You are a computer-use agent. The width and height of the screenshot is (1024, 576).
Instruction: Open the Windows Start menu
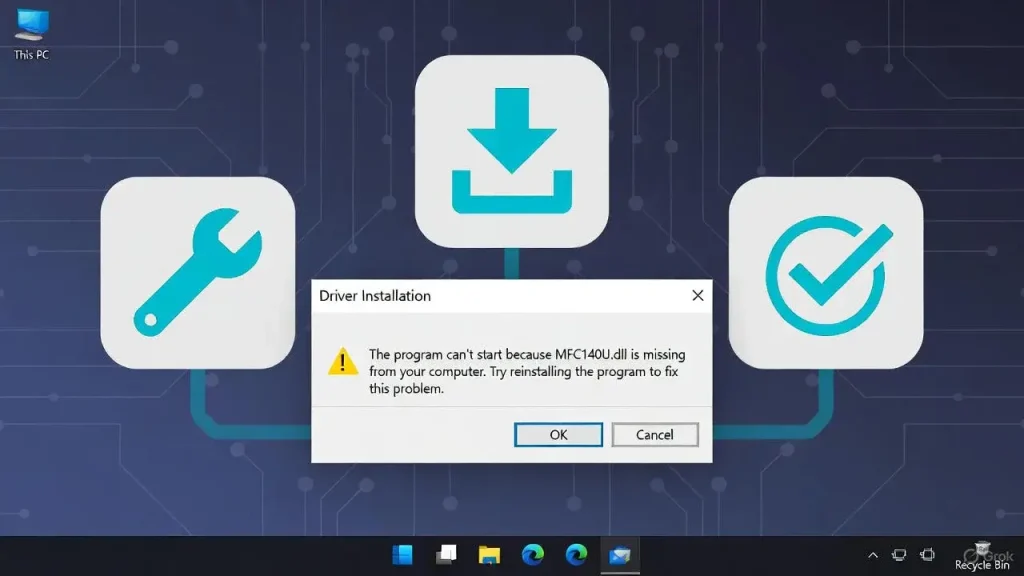tap(403, 553)
